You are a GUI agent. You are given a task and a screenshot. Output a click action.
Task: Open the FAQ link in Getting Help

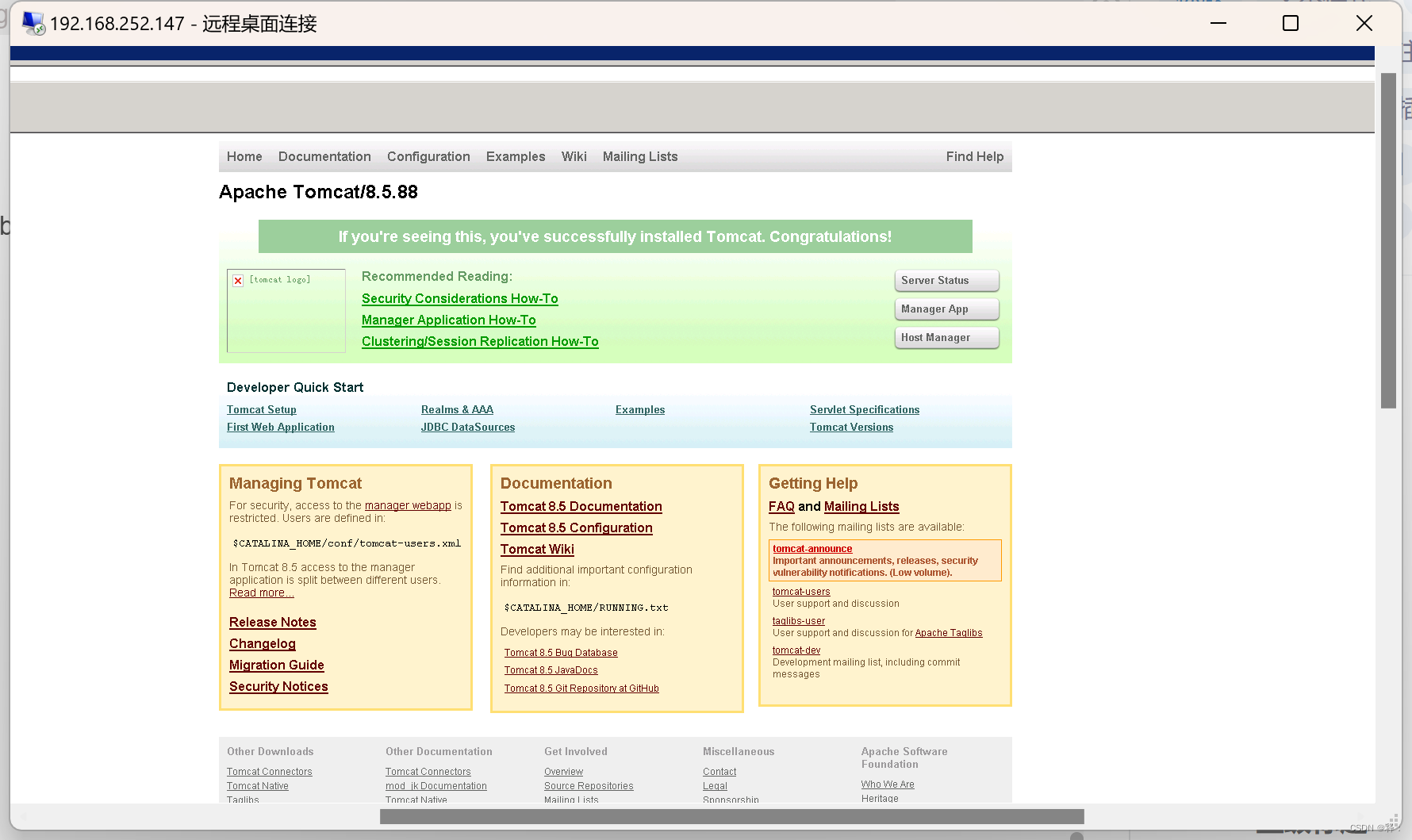pos(781,506)
